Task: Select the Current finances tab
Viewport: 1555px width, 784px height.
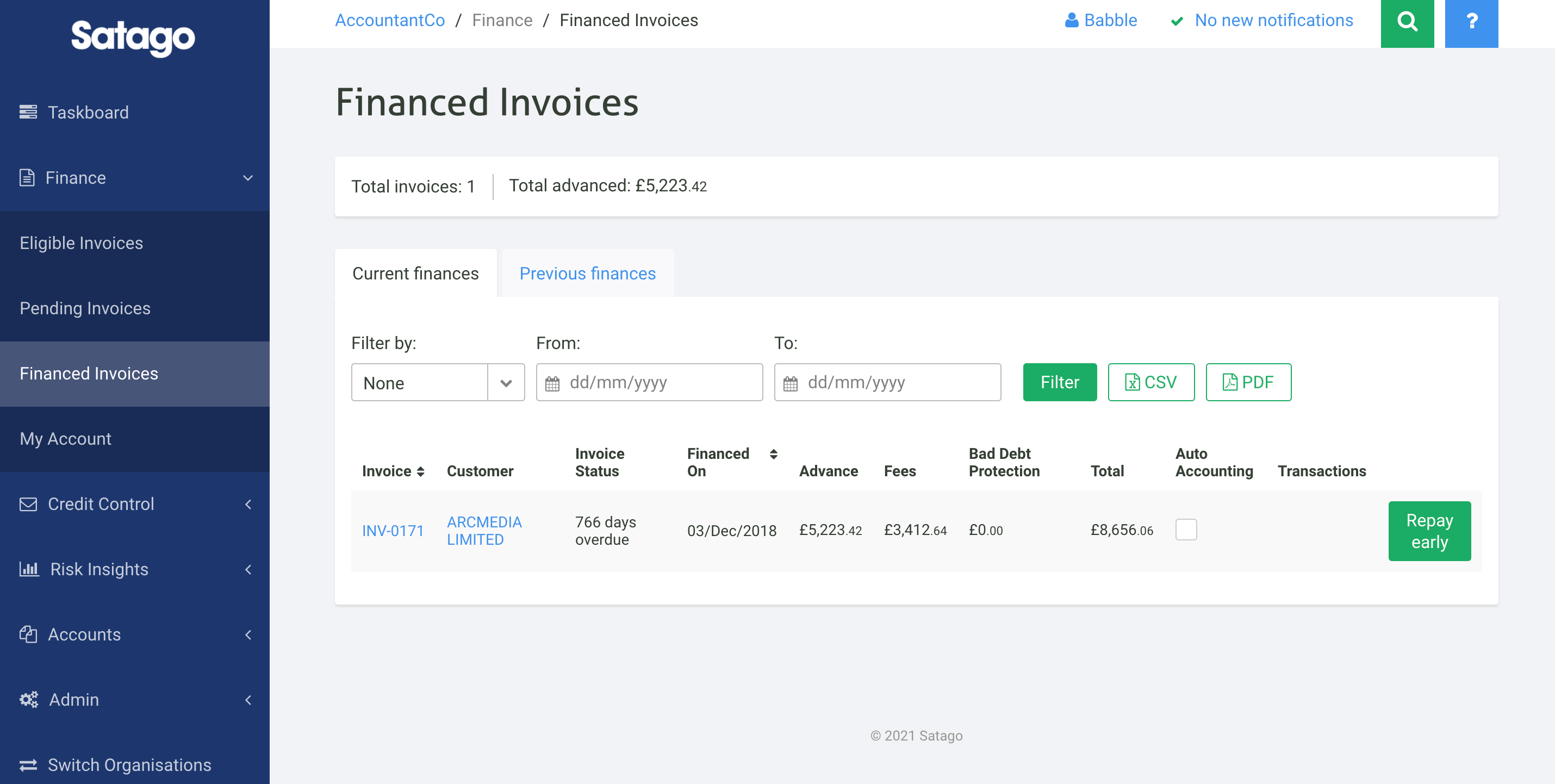Action: pyautogui.click(x=415, y=273)
